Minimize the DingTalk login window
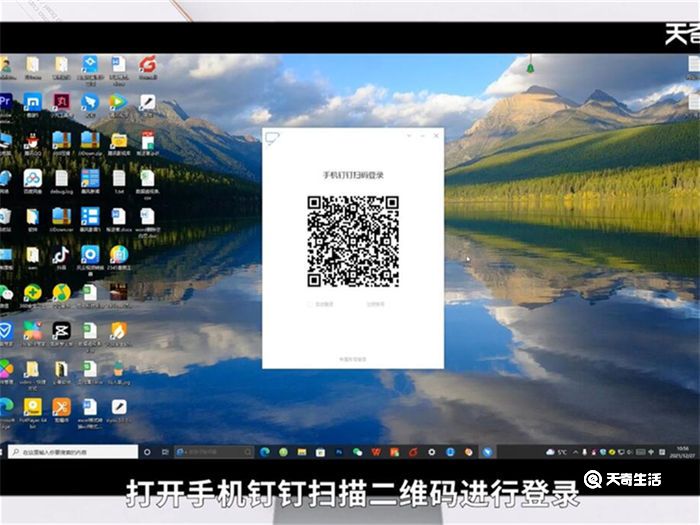 click(422, 135)
